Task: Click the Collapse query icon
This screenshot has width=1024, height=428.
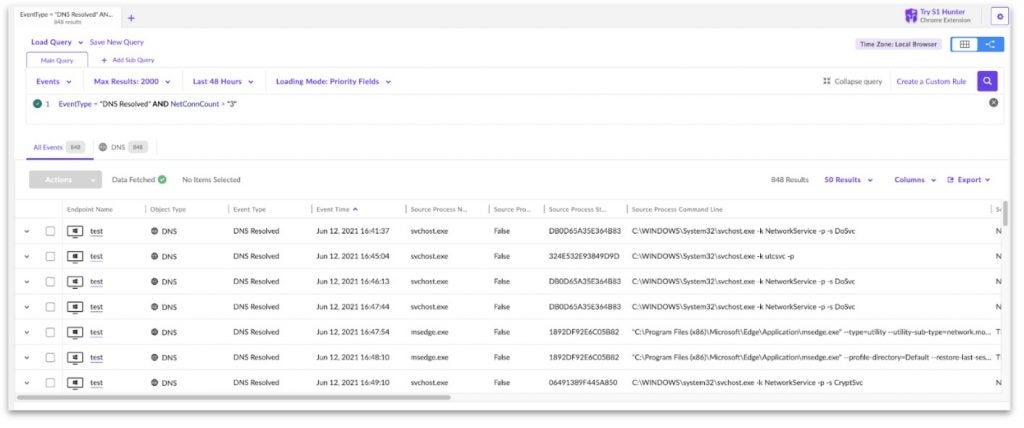Action: [826, 81]
